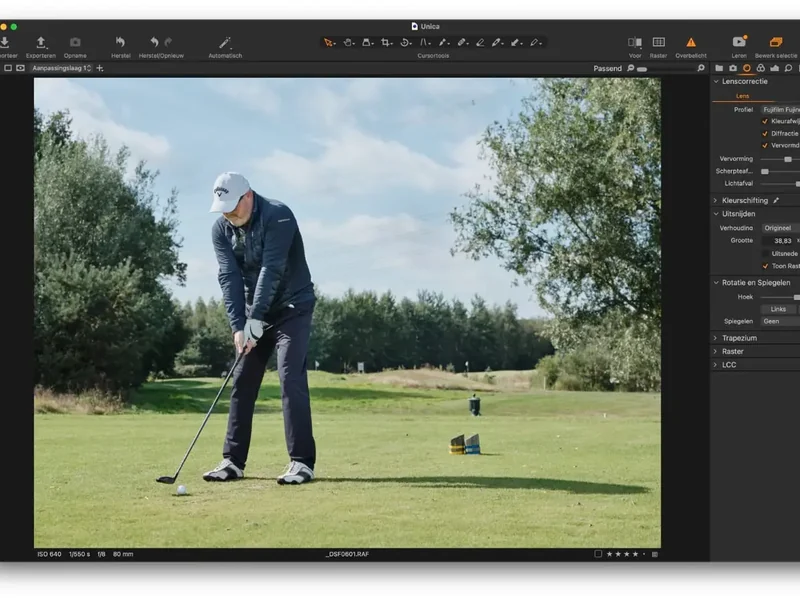This screenshot has width=800, height=600.
Task: Click the undo arrow in Herstel/Opnieuw
Action: pyautogui.click(x=154, y=42)
